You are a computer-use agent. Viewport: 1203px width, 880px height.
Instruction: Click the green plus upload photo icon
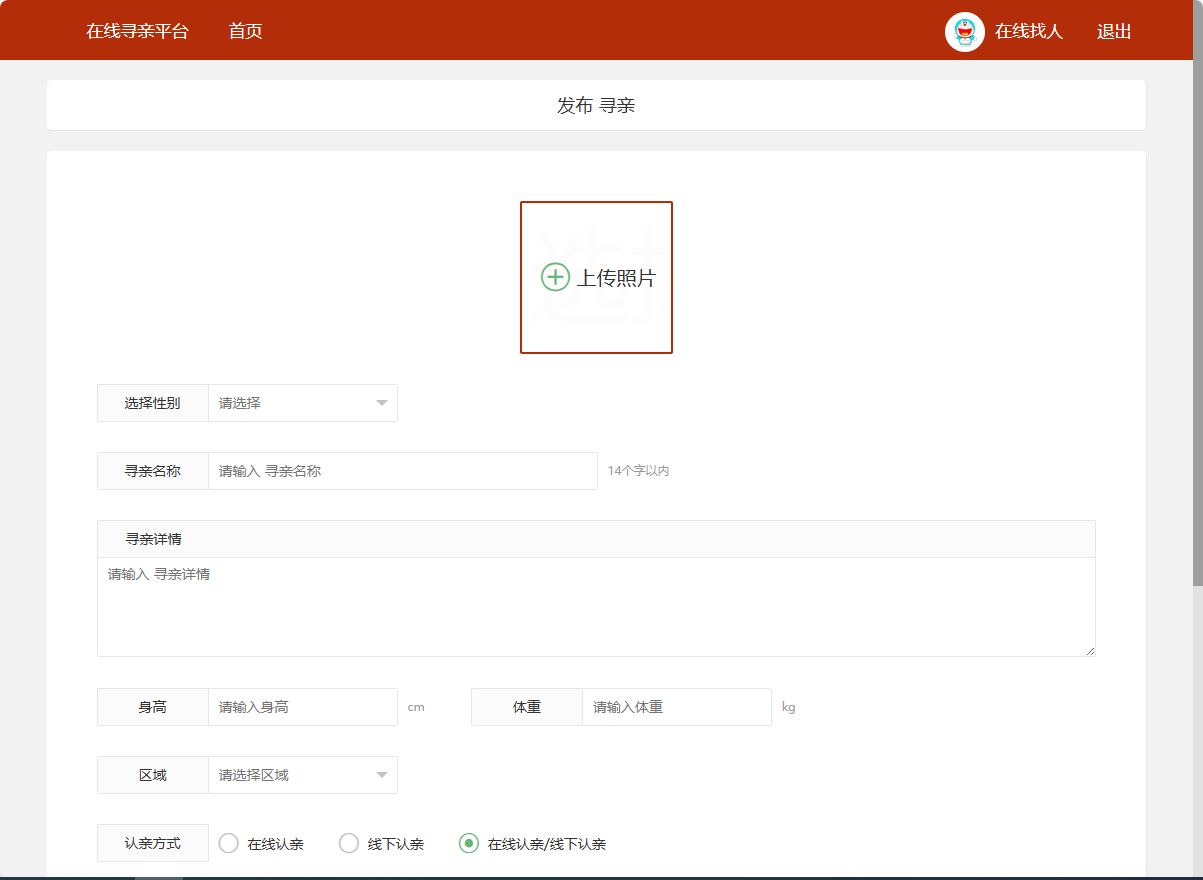[x=554, y=277]
